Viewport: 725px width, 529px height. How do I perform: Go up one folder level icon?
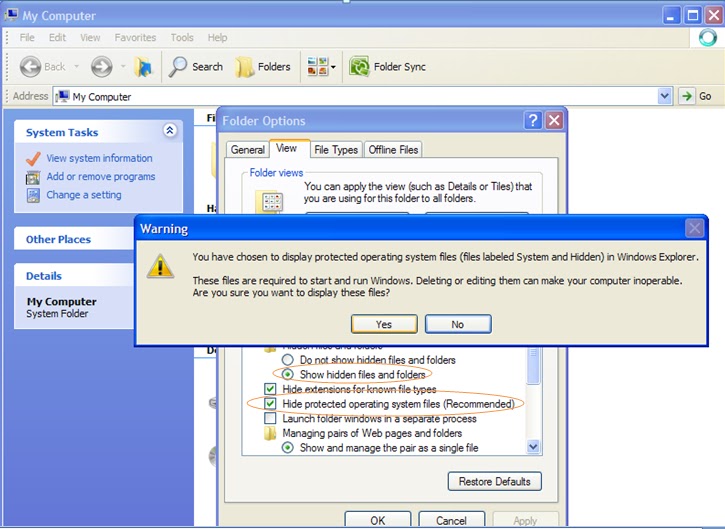(x=143, y=67)
